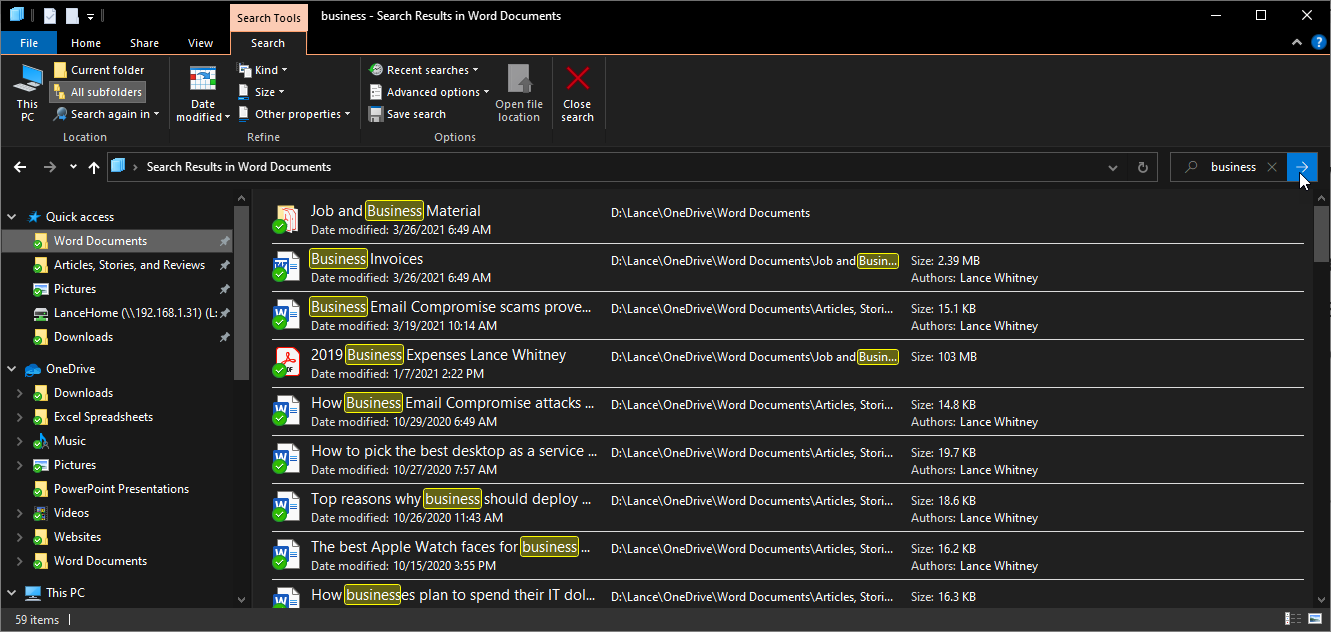Viewport: 1331px width, 632px height.
Task: Open the File menu tab
Action: [x=29, y=43]
